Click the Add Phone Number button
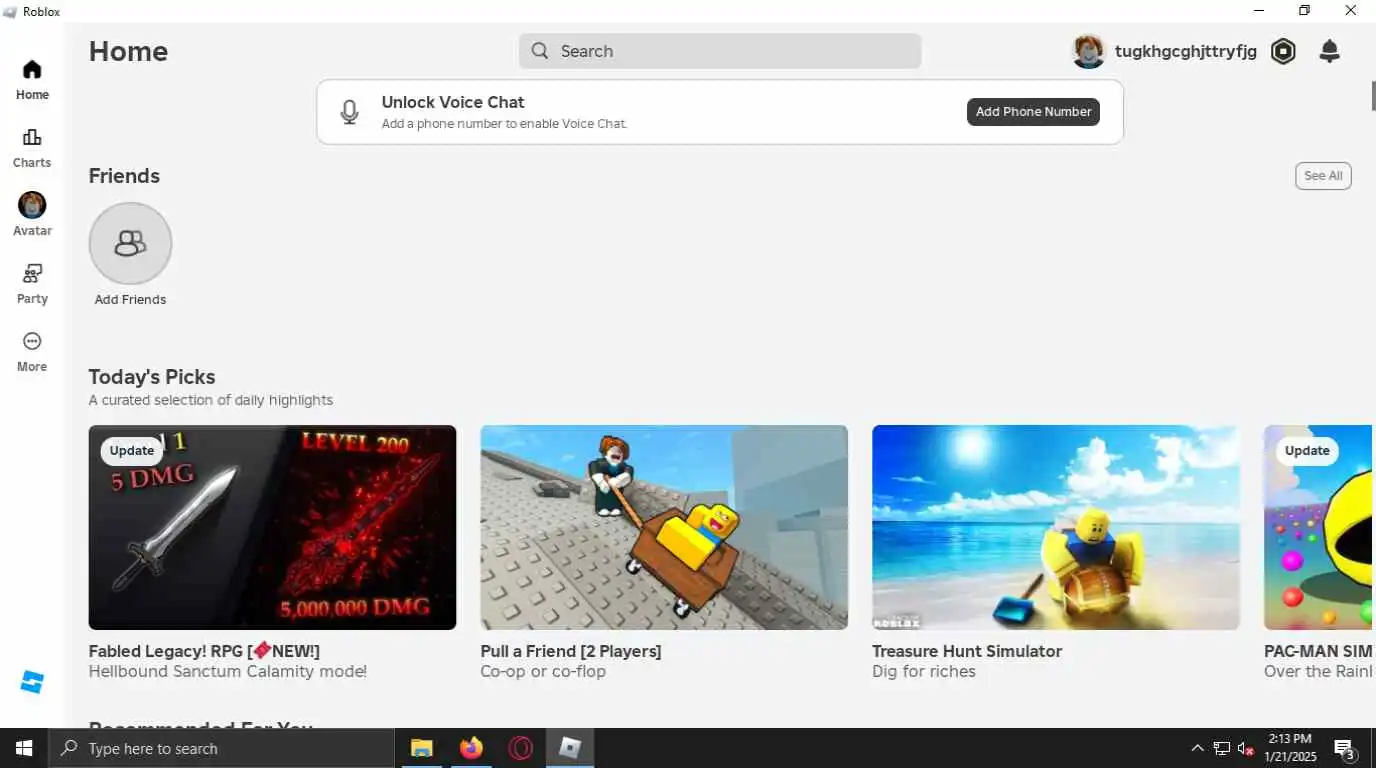1376x768 pixels. 1033,112
